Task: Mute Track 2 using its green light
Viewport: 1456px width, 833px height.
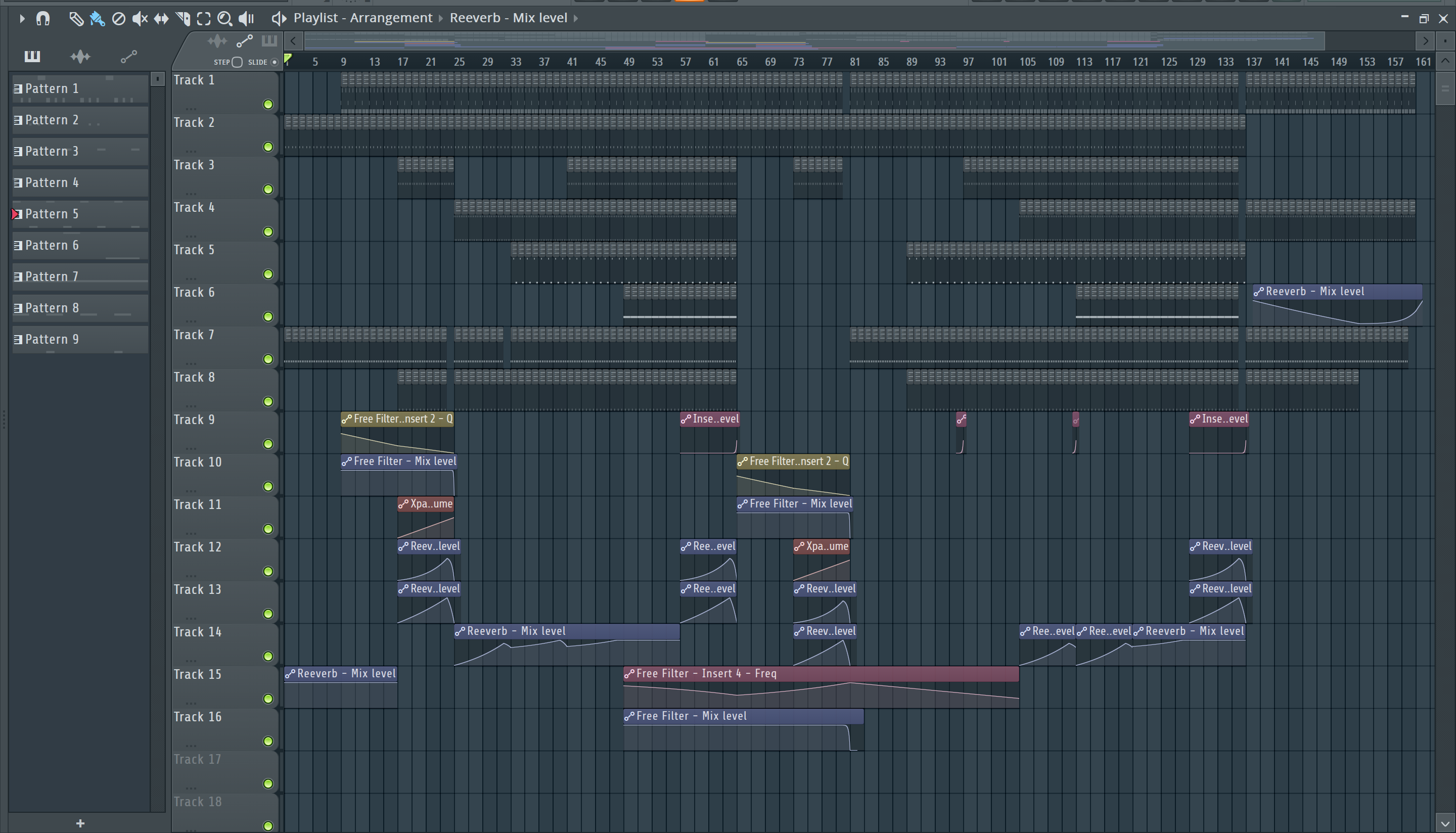Action: (268, 147)
